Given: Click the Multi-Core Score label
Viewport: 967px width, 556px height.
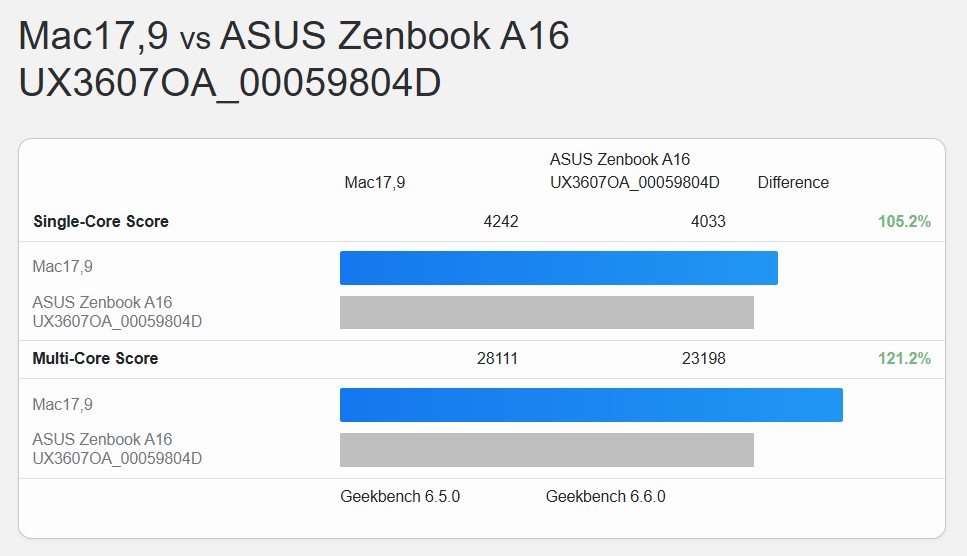Looking at the screenshot, I should click(x=95, y=358).
